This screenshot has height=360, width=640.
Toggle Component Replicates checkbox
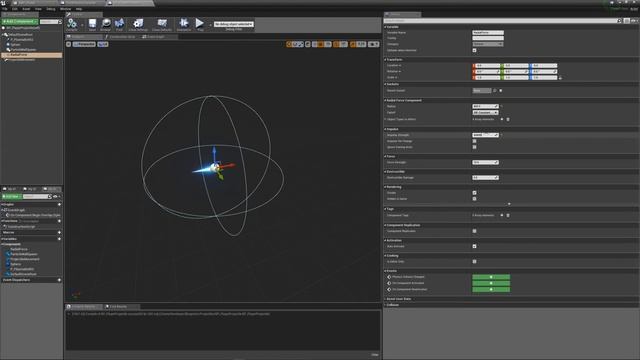[x=474, y=231]
